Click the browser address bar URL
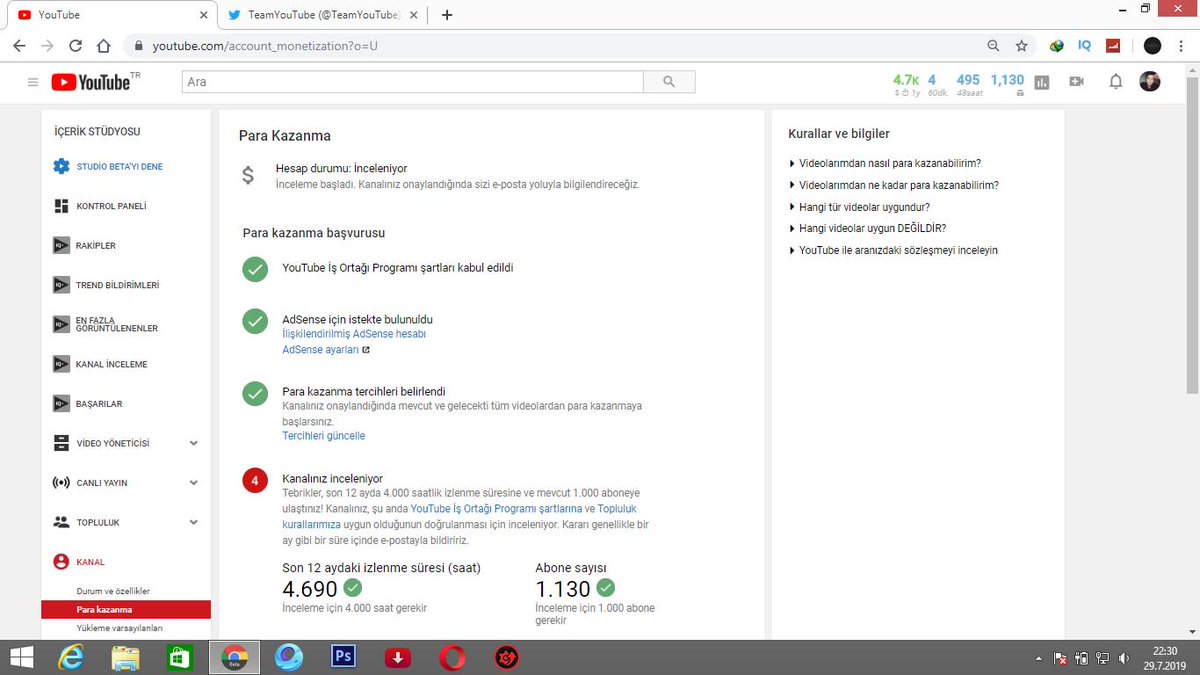Viewport: 1200px width, 675px height. tap(265, 46)
